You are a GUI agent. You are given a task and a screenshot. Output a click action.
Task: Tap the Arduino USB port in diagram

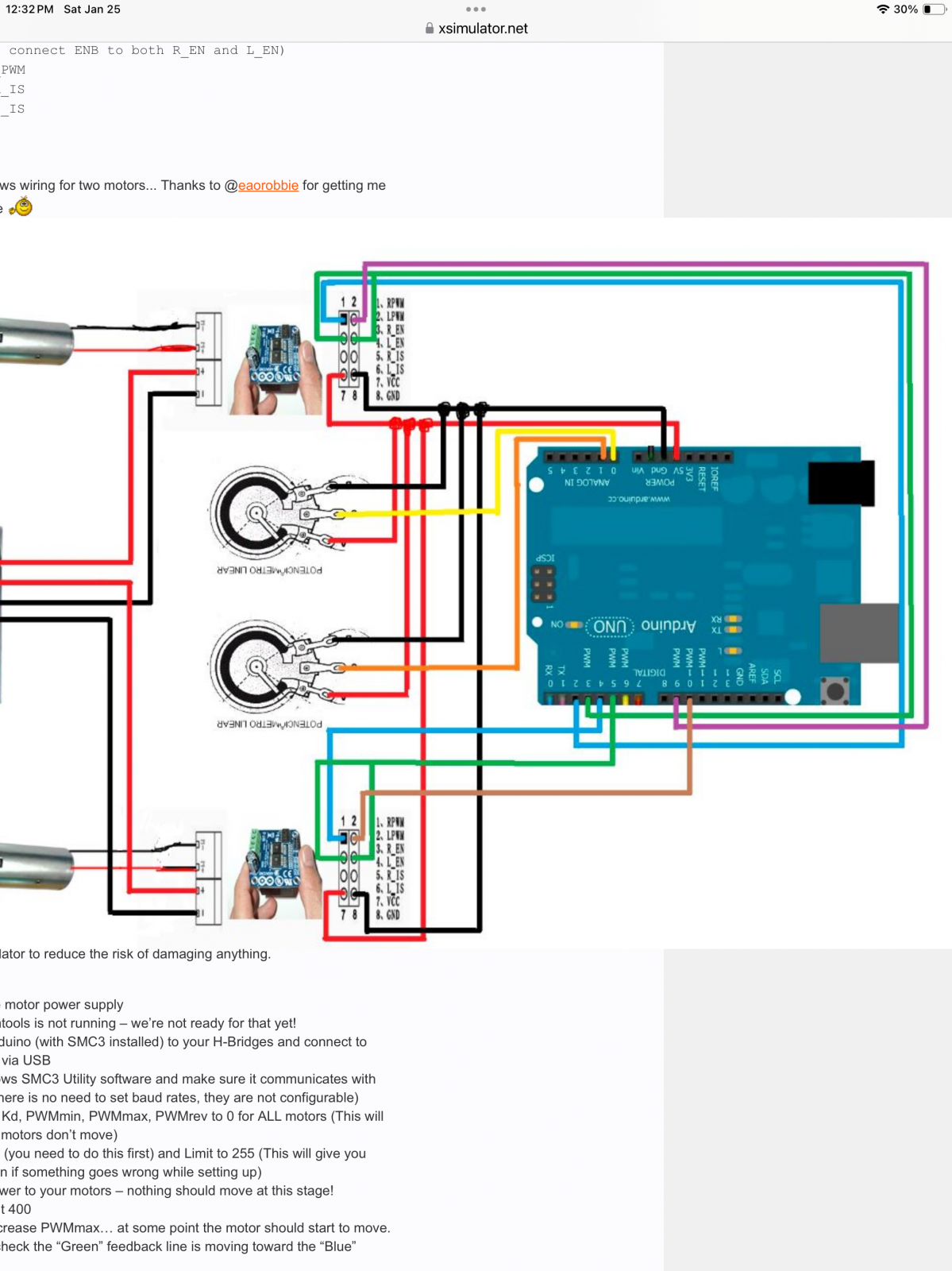(860, 633)
